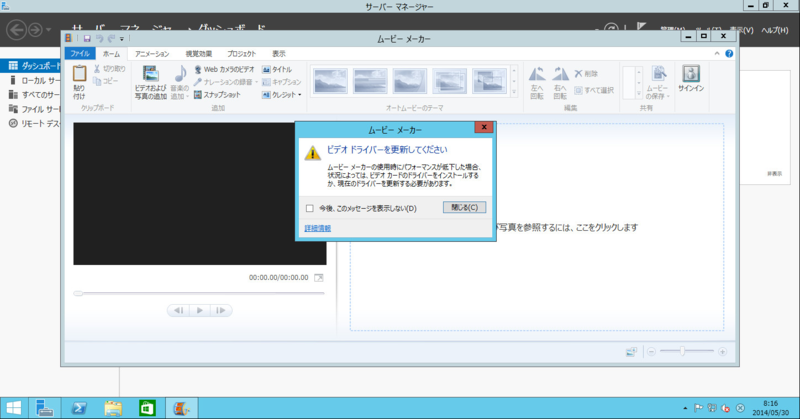Play the preview video
Image resolution: width=800 pixels, height=419 pixels.
(199, 310)
